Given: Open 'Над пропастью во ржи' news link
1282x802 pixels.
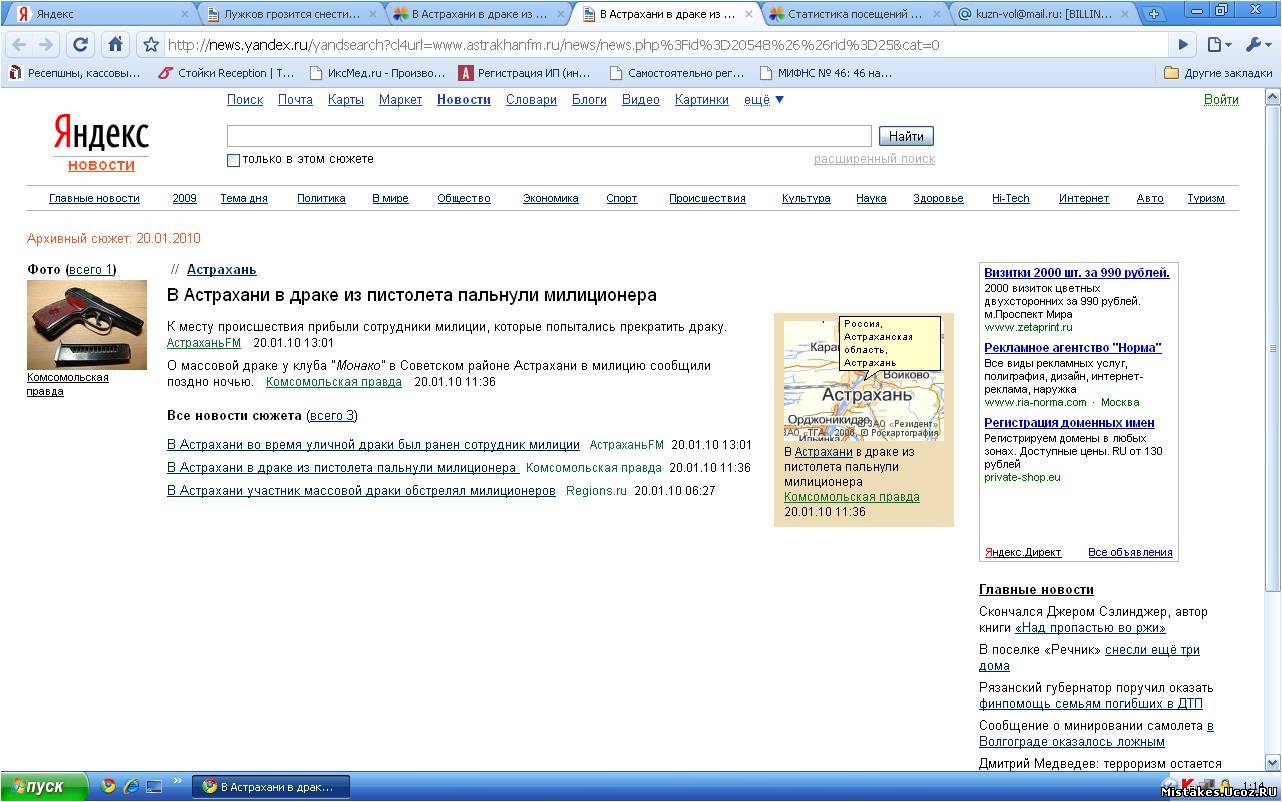Looking at the screenshot, I should pos(1090,628).
